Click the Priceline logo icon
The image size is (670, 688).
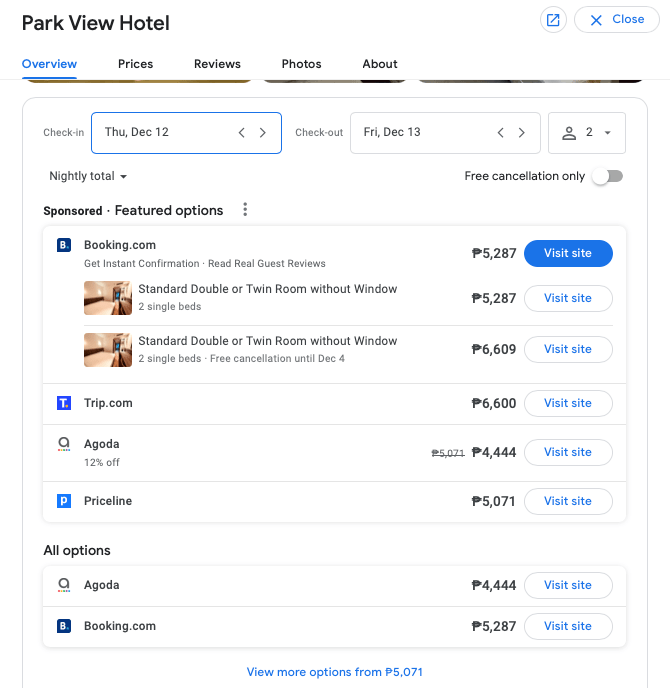[64, 501]
